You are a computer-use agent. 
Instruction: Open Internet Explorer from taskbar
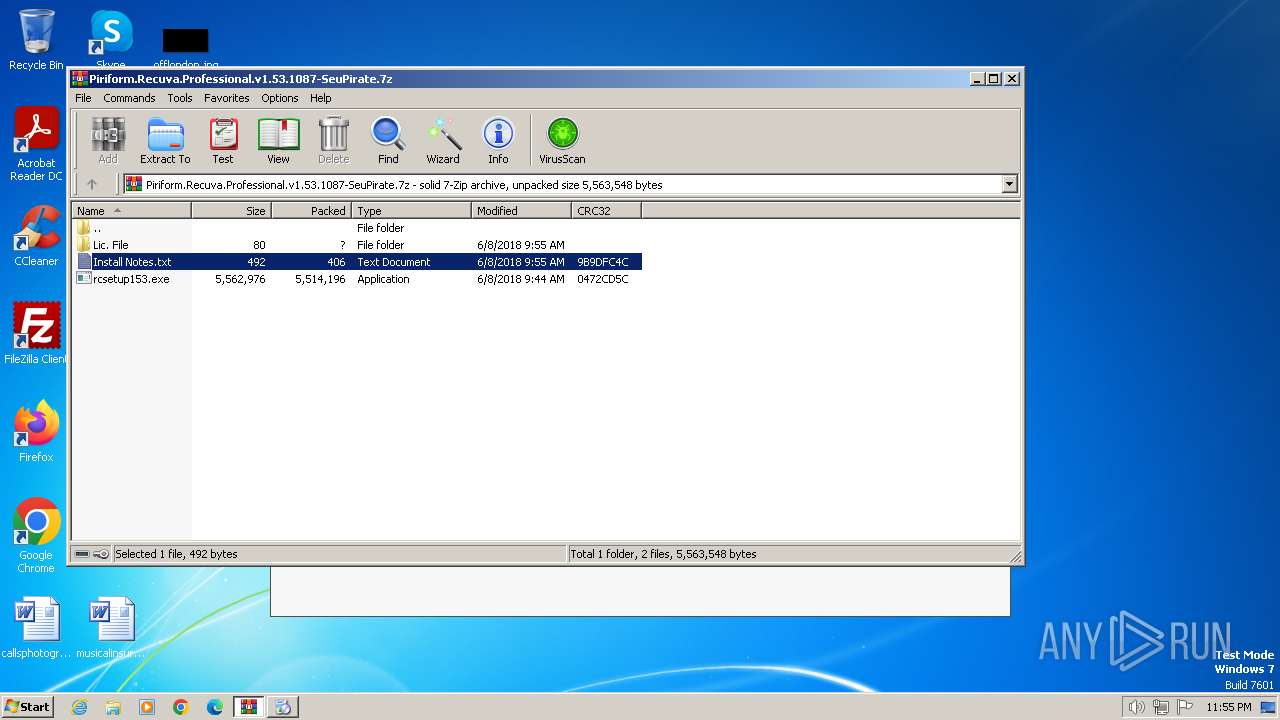tap(79, 707)
